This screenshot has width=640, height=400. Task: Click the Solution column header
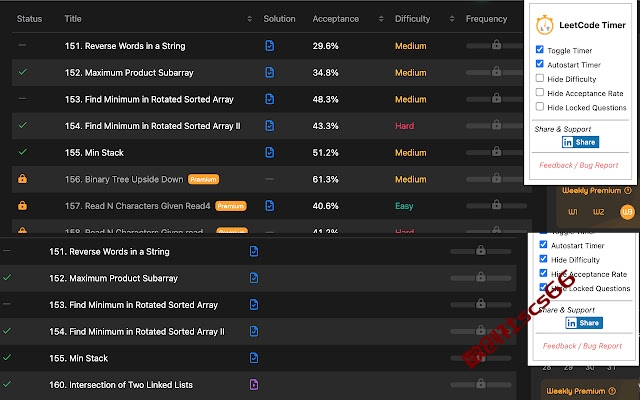click(279, 19)
